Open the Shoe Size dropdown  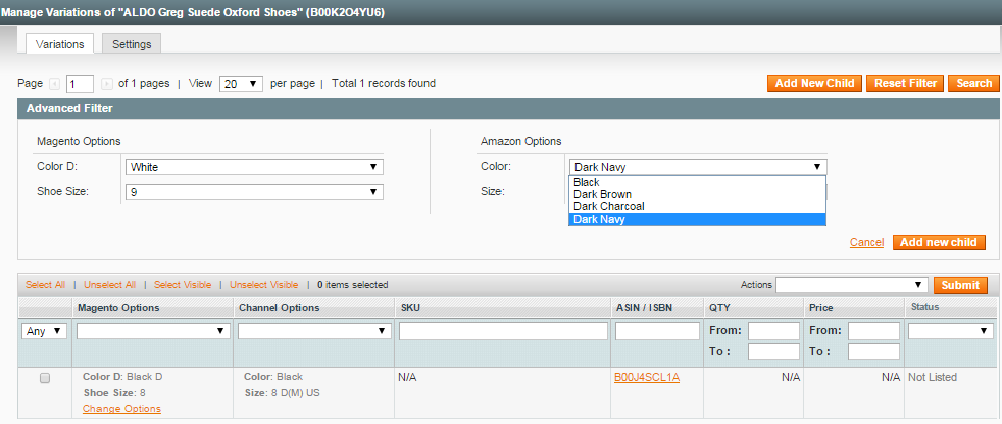(x=254, y=191)
